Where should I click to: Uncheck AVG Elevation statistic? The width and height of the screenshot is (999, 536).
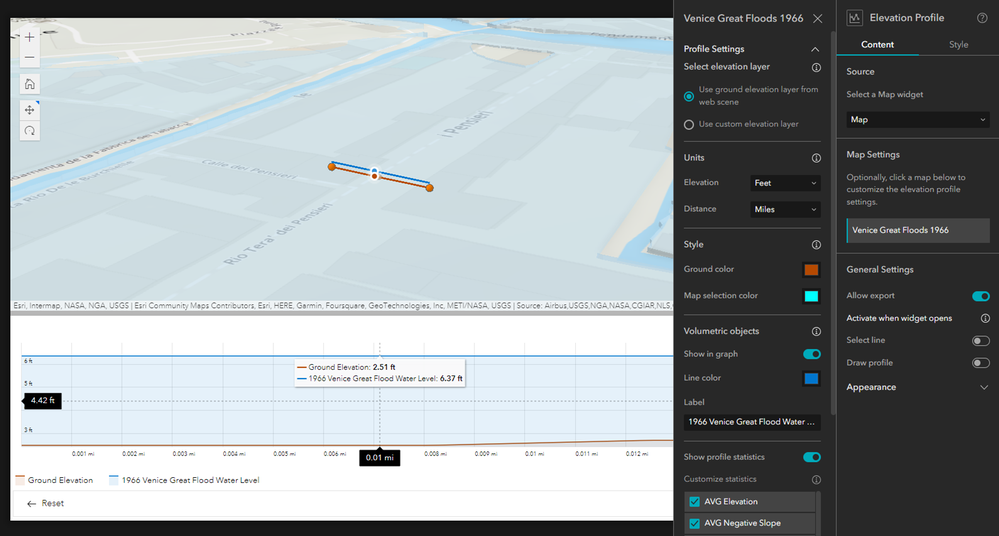click(x=694, y=502)
